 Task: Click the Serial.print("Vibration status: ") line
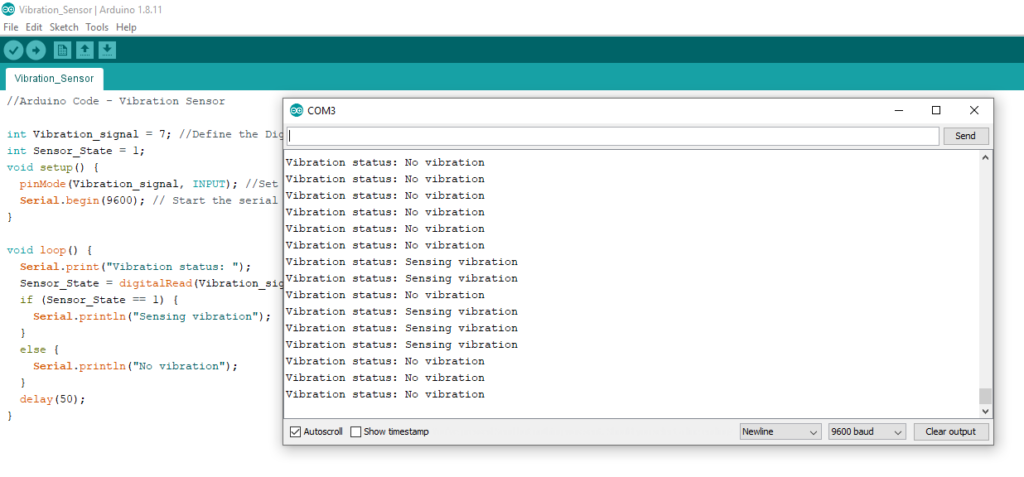(135, 267)
